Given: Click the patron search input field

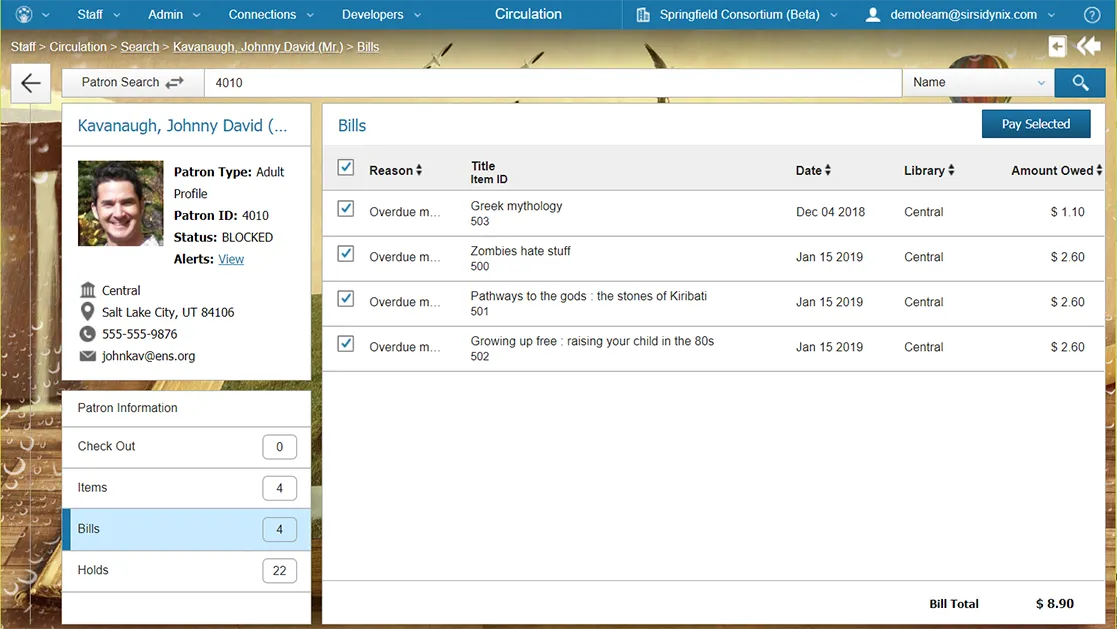Looking at the screenshot, I should [x=553, y=83].
